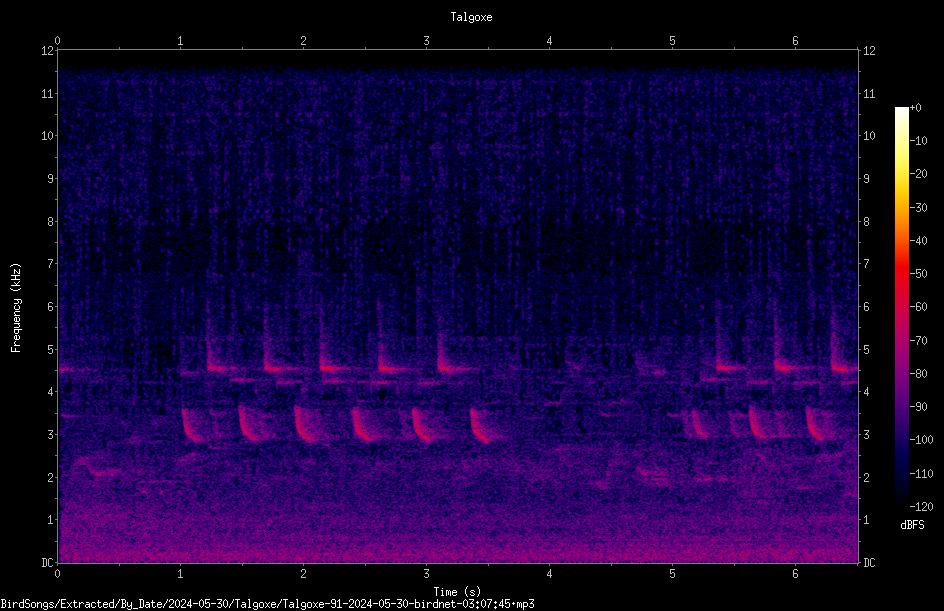
Task: Click the Frequency (kHz) axis label
Action: click(x=16, y=307)
